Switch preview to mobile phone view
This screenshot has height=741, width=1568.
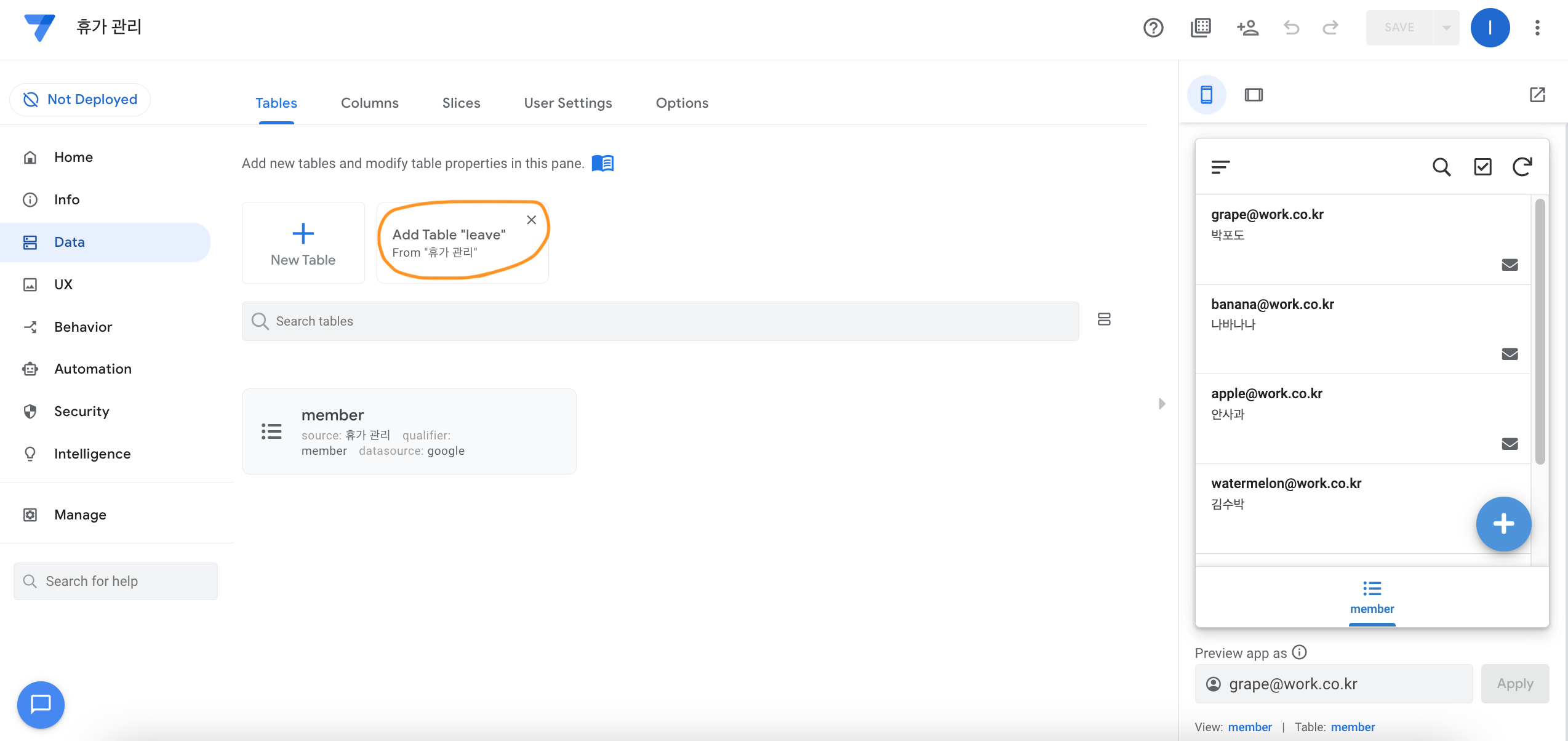[x=1206, y=95]
